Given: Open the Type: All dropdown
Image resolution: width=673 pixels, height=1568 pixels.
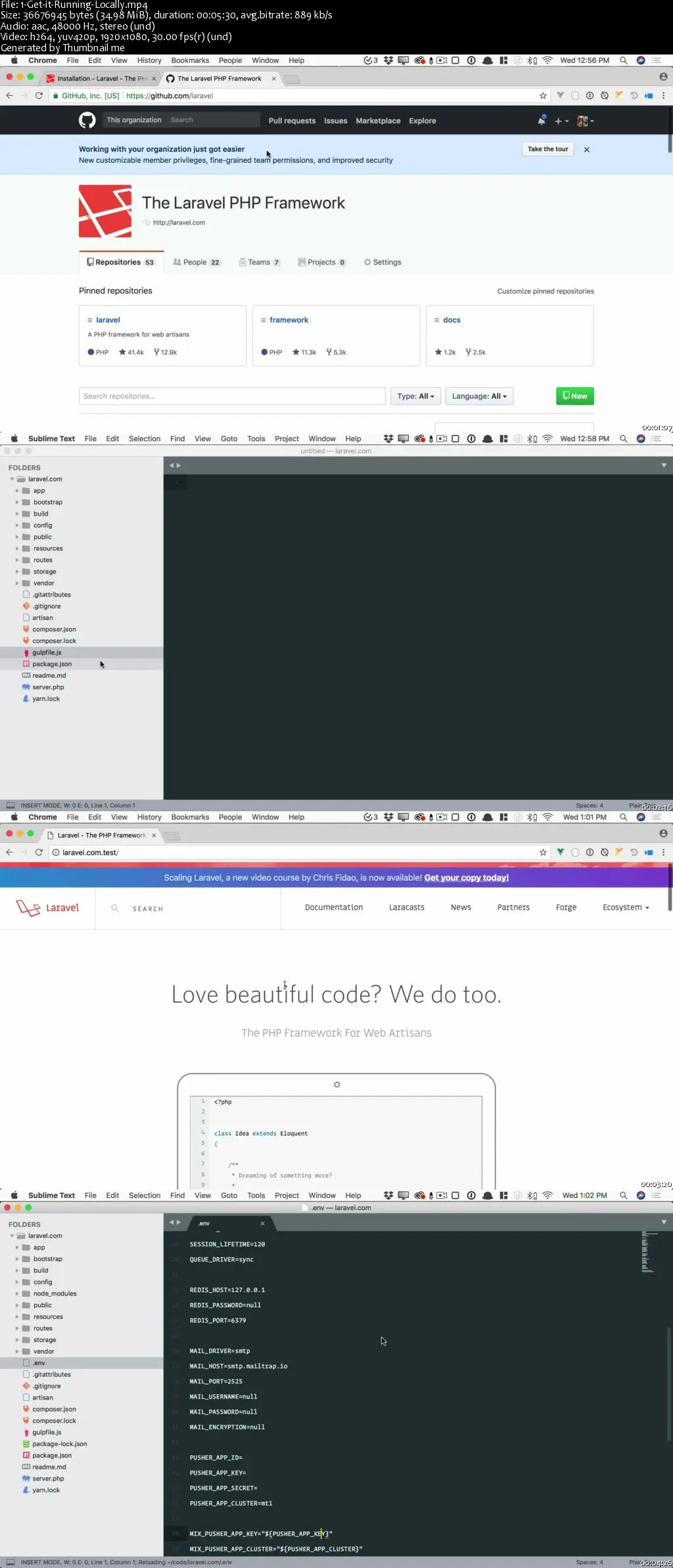Looking at the screenshot, I should 415,396.
